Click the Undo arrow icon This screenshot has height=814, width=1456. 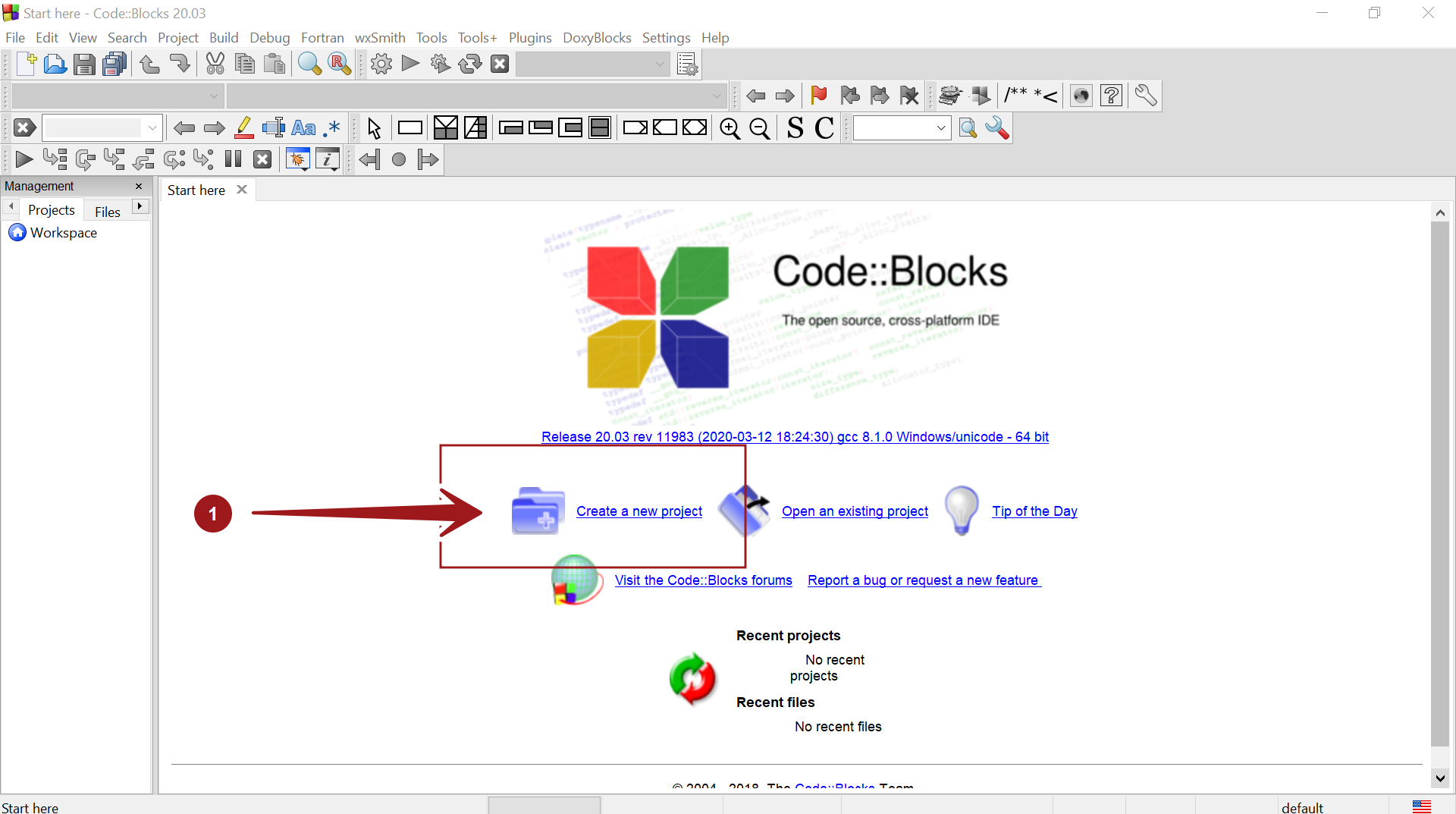[150, 64]
